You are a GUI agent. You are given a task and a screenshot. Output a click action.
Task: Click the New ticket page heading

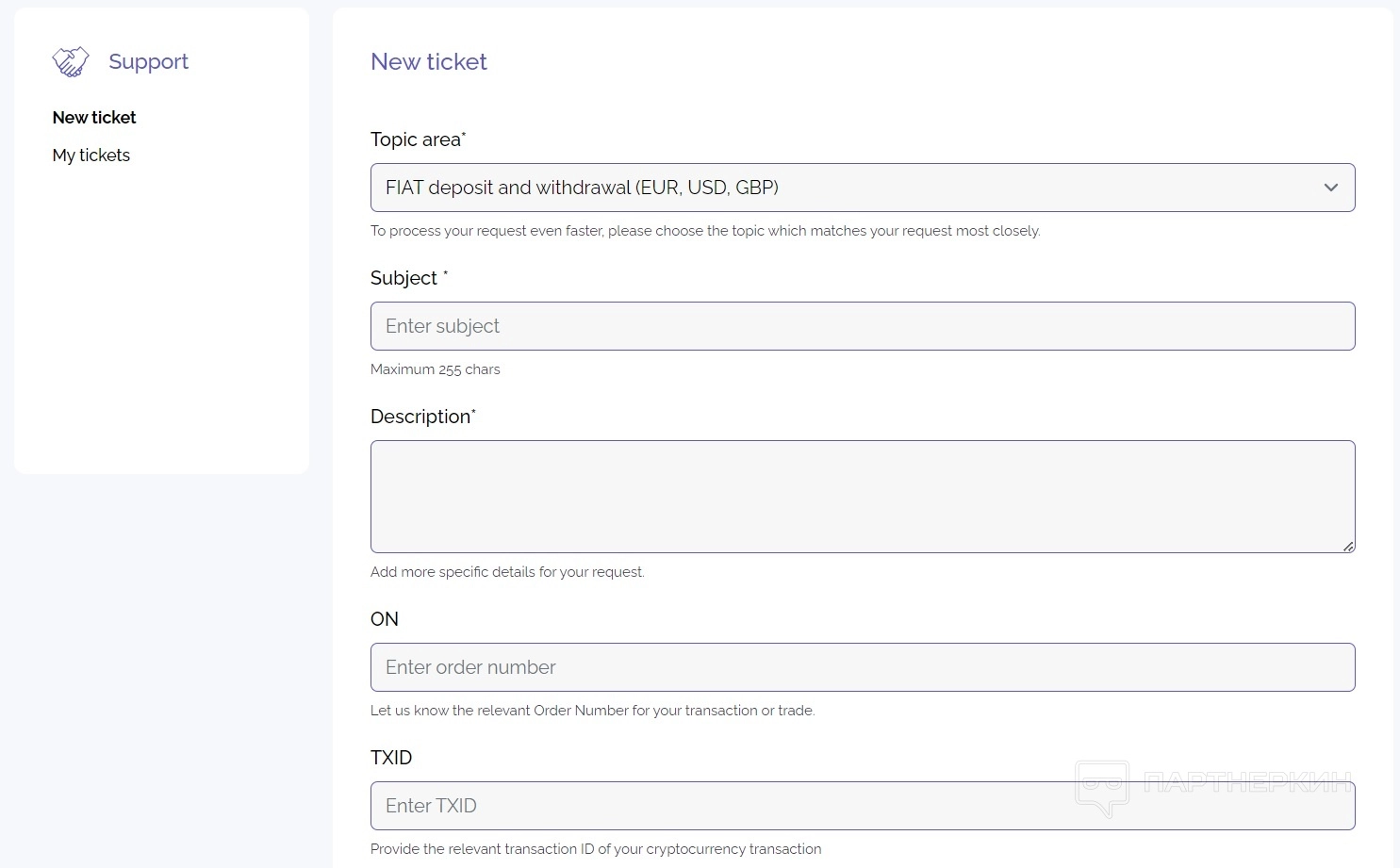click(x=429, y=62)
